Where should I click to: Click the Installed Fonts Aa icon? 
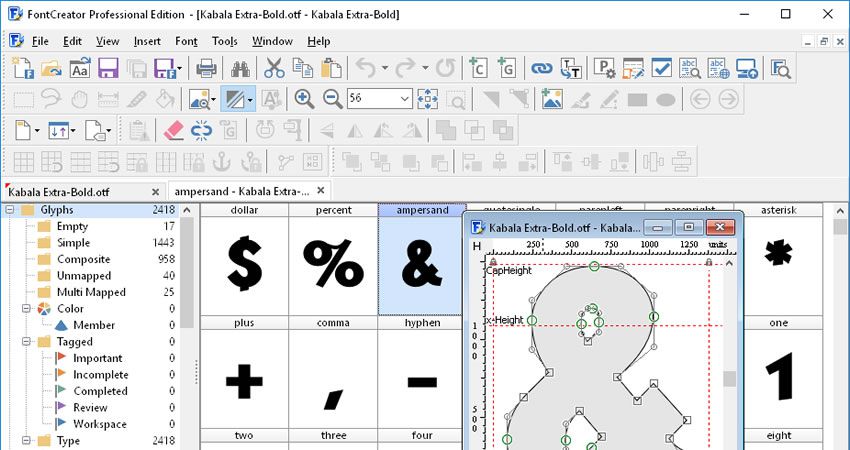(x=80, y=68)
